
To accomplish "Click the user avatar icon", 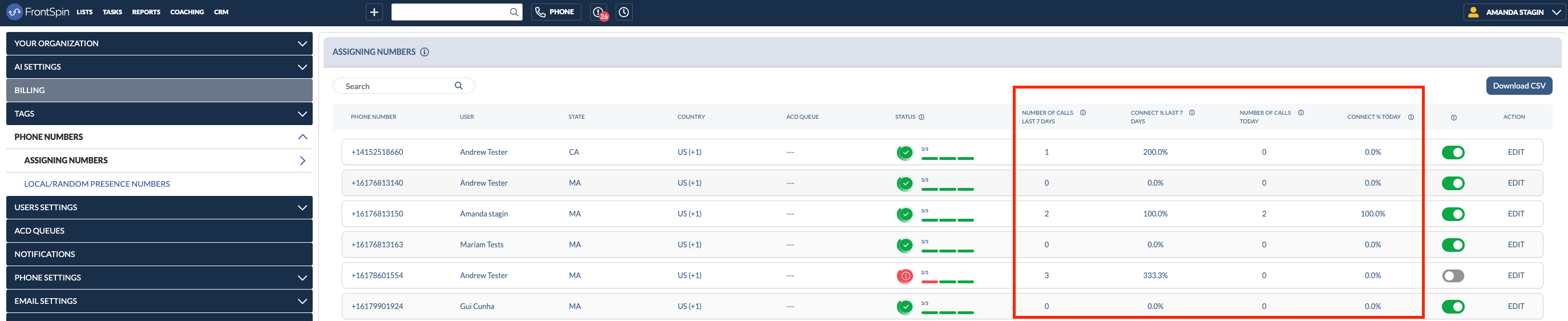I will pos(1473,12).
